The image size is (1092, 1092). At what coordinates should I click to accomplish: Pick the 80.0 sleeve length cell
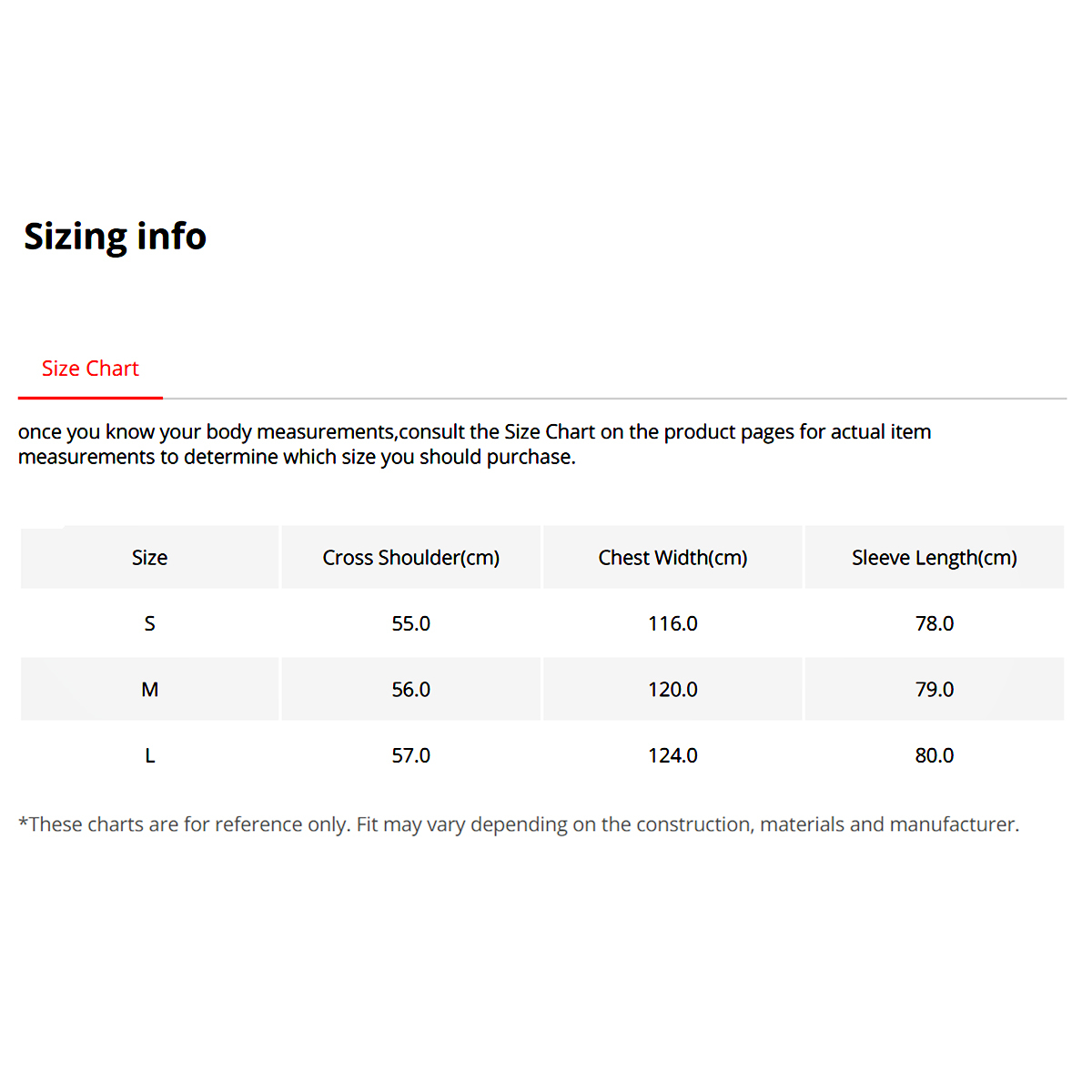tap(935, 755)
